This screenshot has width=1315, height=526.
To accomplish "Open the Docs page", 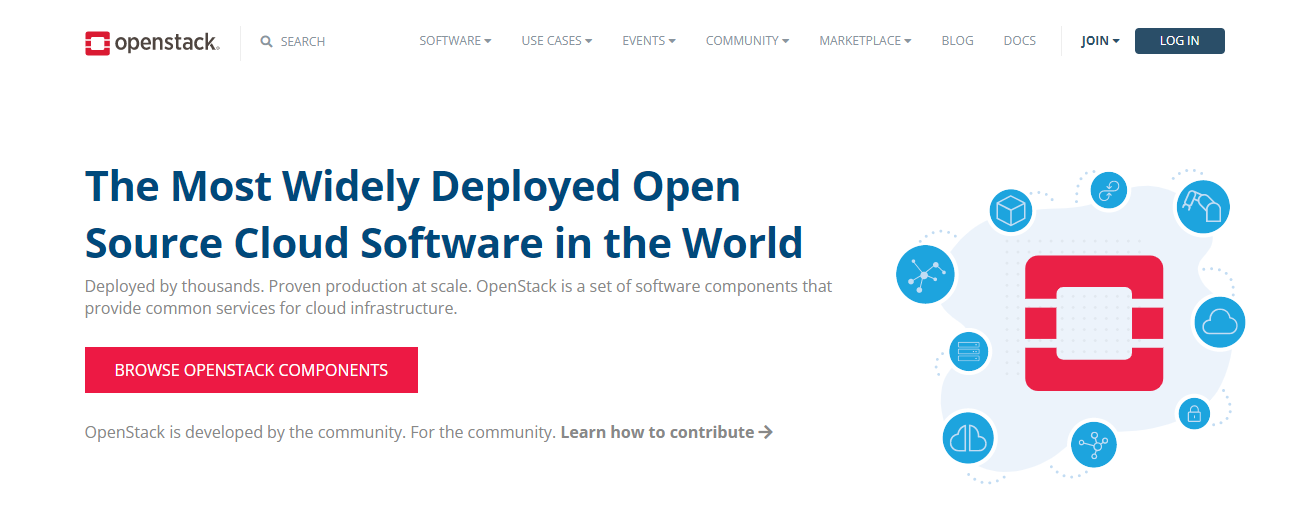I will (1019, 41).
